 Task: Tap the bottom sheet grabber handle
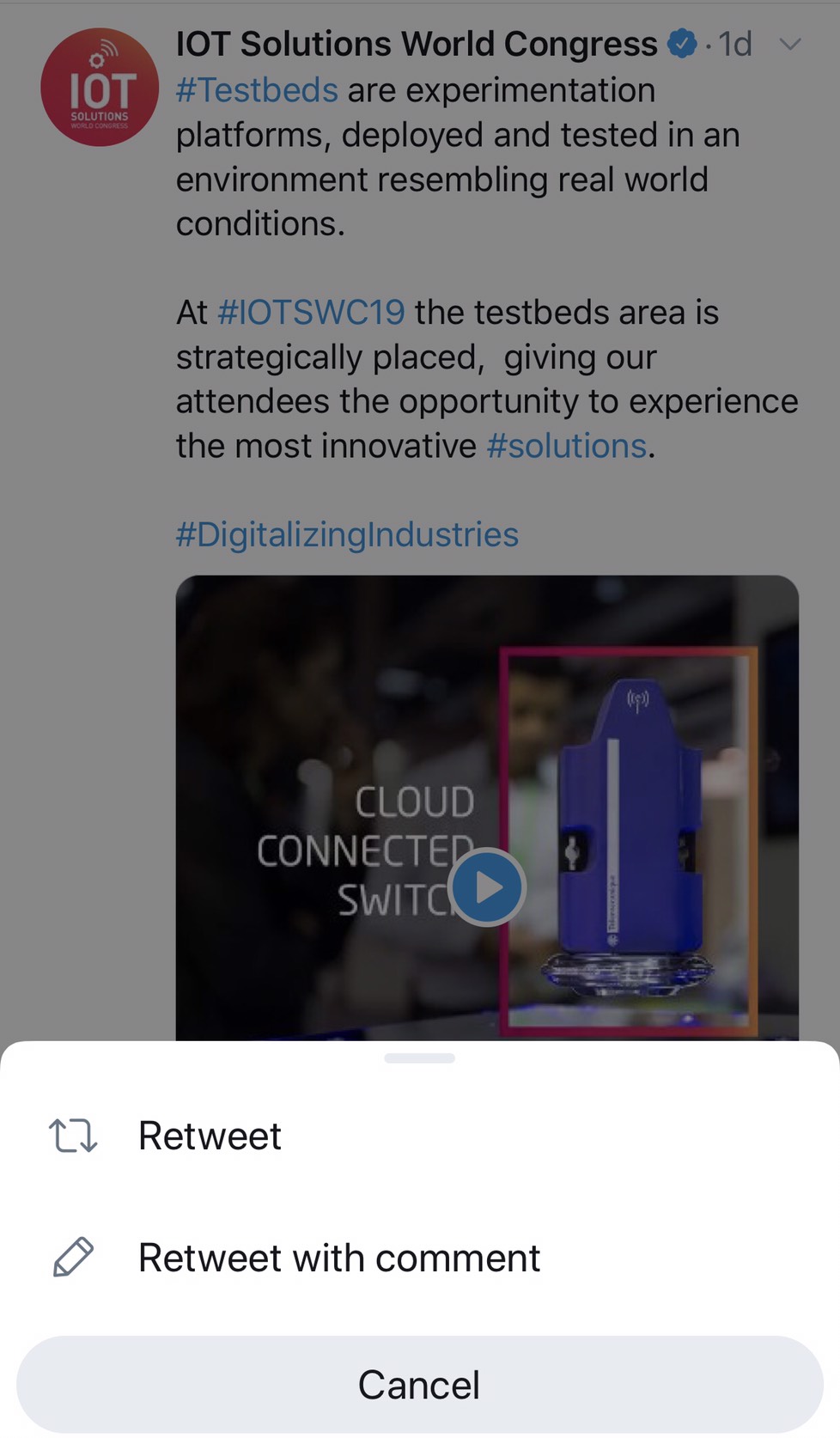420,1058
